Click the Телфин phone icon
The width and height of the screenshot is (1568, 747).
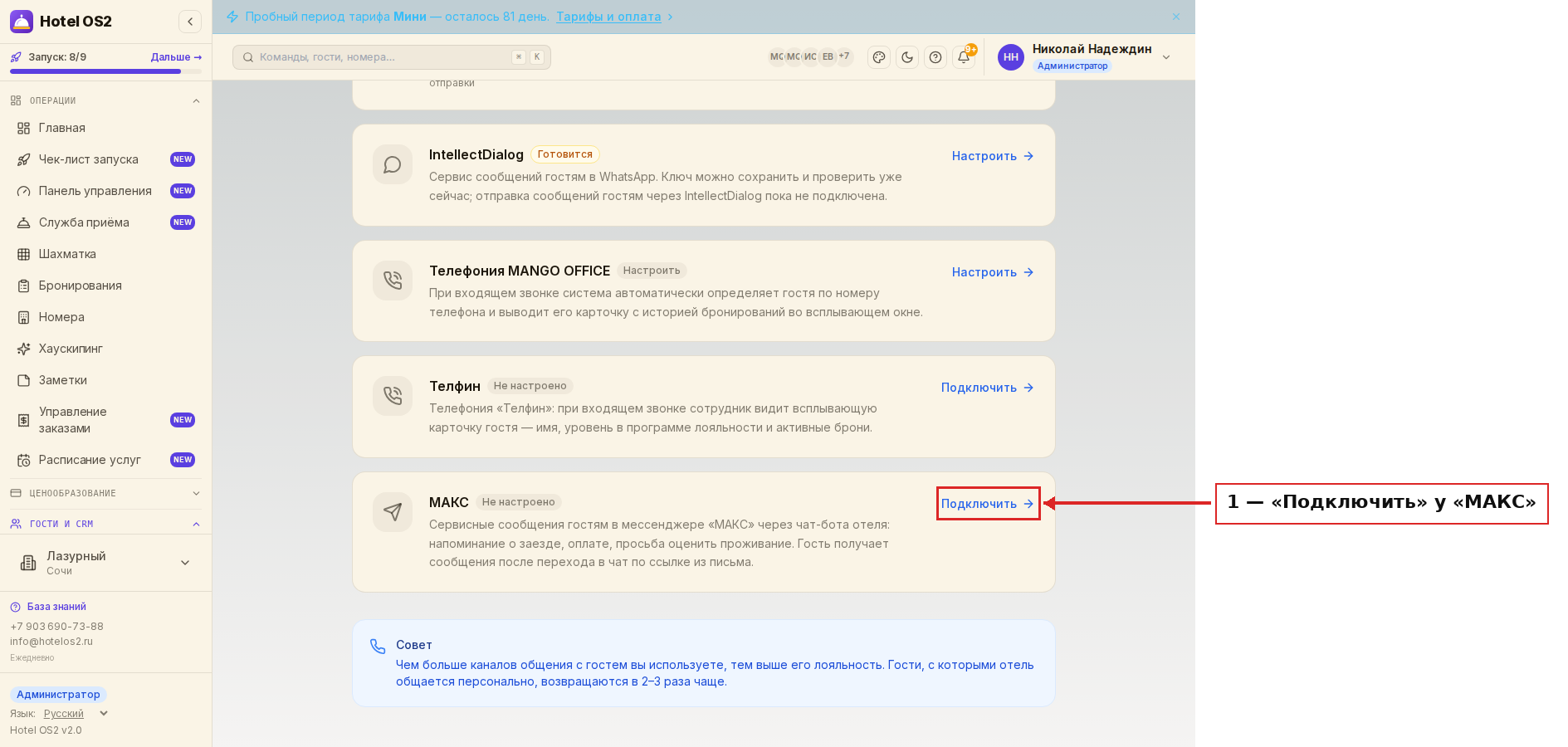[x=393, y=396]
